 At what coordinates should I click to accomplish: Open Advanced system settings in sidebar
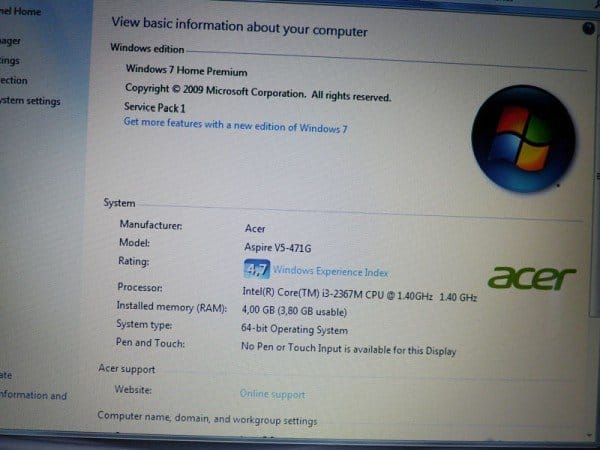click(x=30, y=101)
